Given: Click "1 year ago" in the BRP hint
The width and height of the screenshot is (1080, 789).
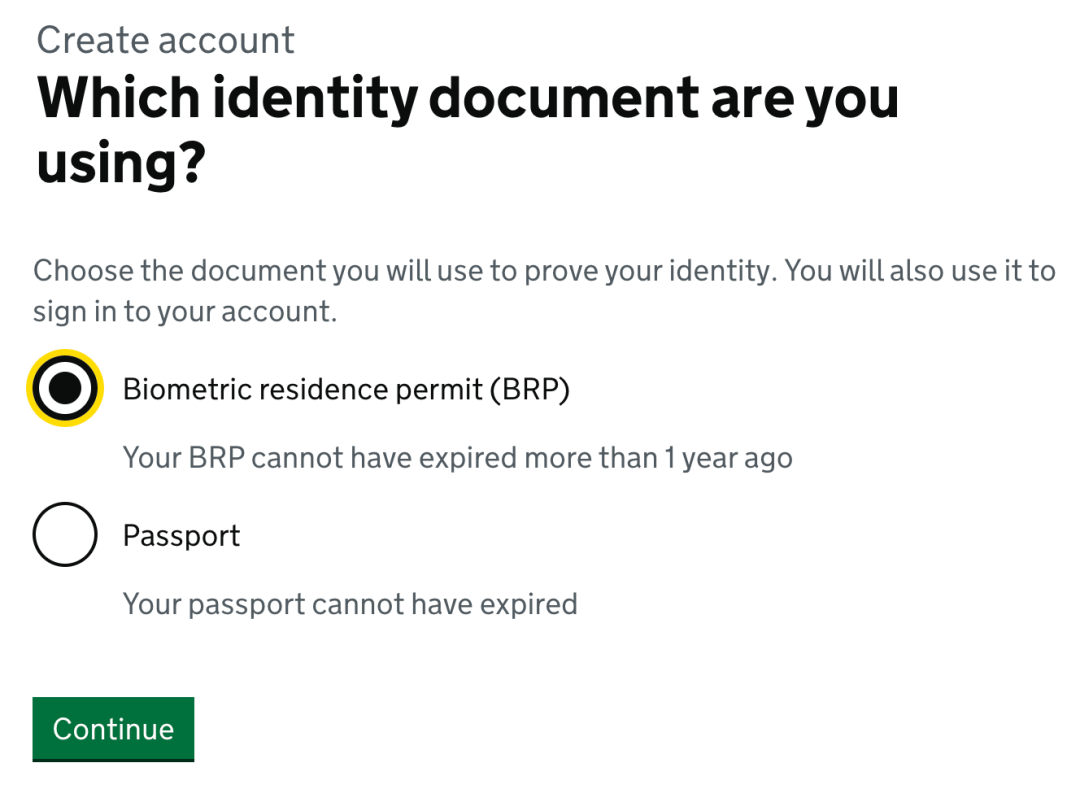Looking at the screenshot, I should pos(728,458).
